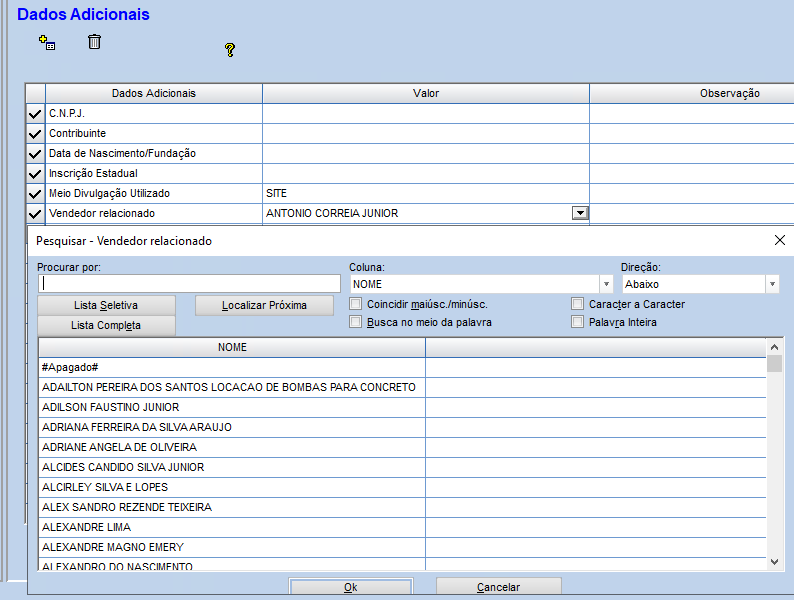
Task: Check the Palavra Inteira option
Action: [x=577, y=322]
